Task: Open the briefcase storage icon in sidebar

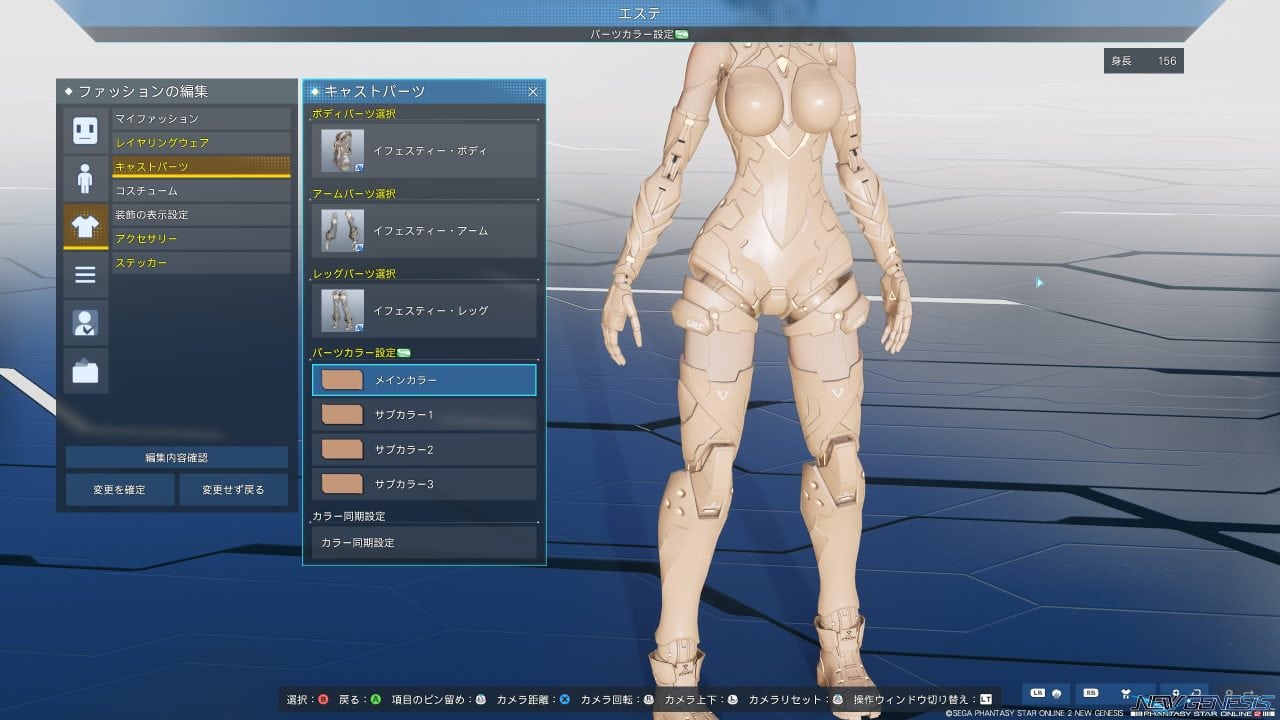Action: point(86,370)
